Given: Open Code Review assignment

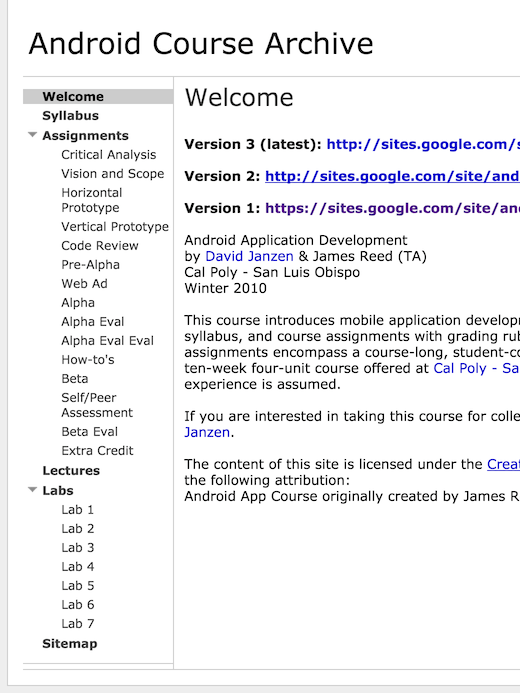Looking at the screenshot, I should tap(100, 246).
